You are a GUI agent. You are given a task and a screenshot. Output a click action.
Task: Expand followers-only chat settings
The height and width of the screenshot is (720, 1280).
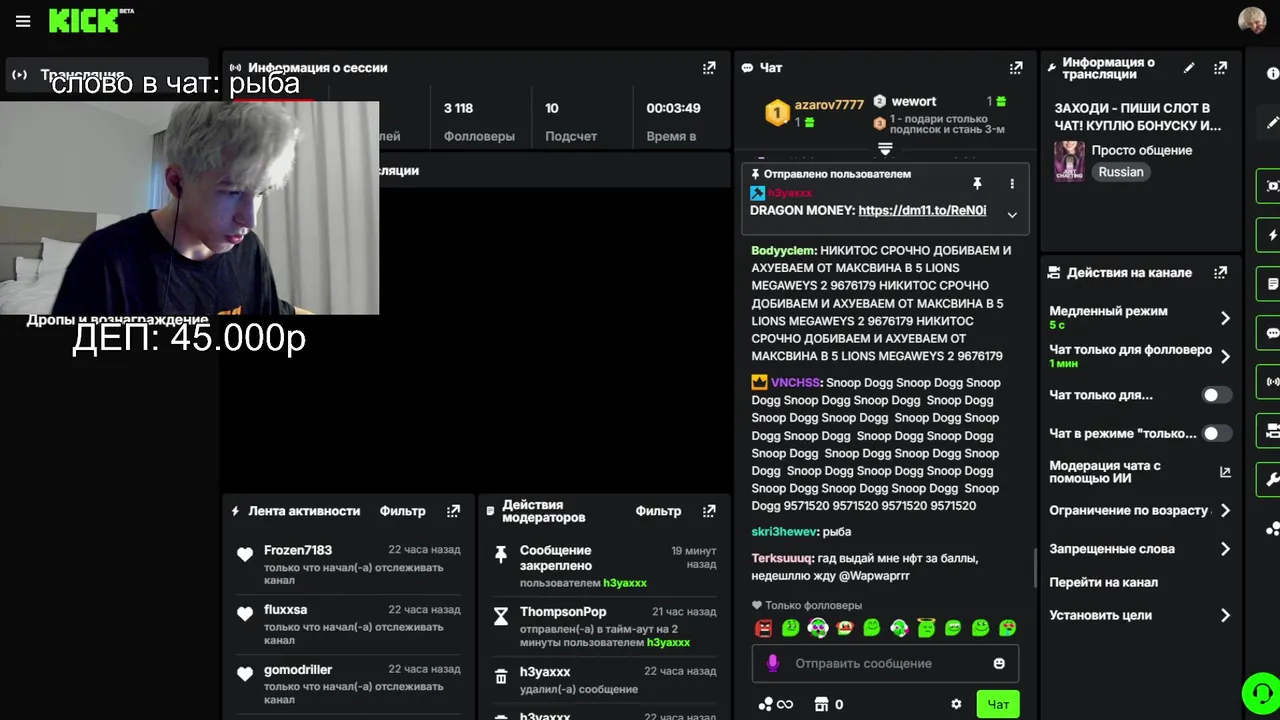coord(1225,356)
